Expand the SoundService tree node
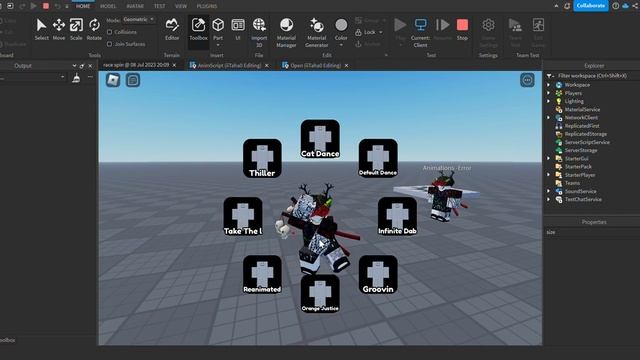The height and width of the screenshot is (360, 640). tap(549, 191)
